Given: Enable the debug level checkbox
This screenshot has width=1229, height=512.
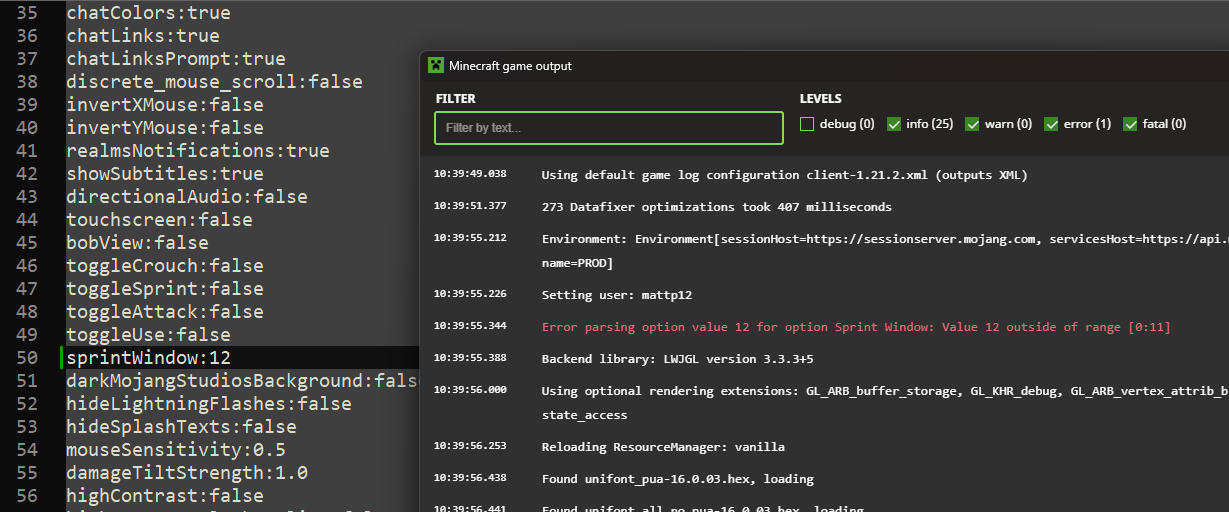Looking at the screenshot, I should tap(807, 124).
